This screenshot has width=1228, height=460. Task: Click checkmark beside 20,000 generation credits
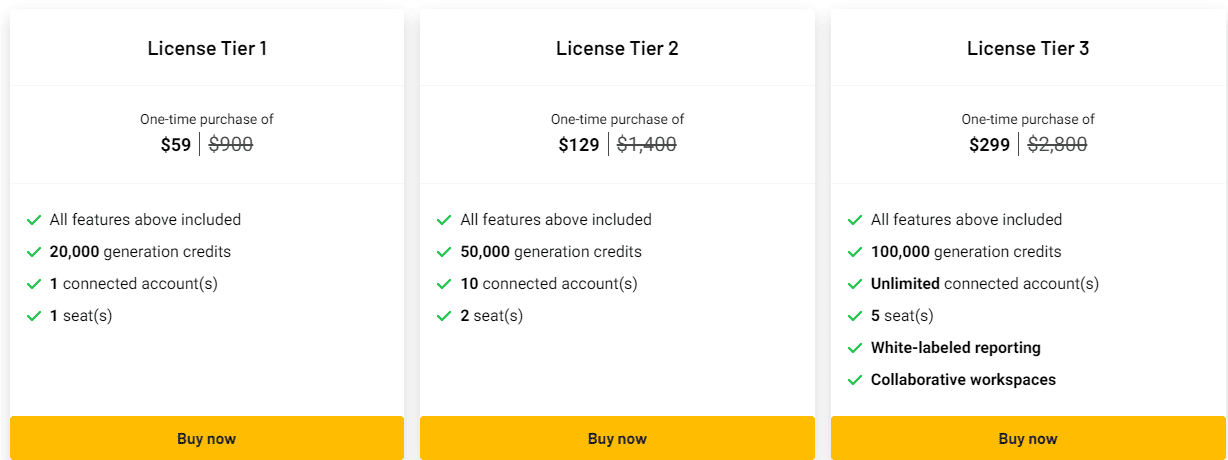[x=34, y=252]
